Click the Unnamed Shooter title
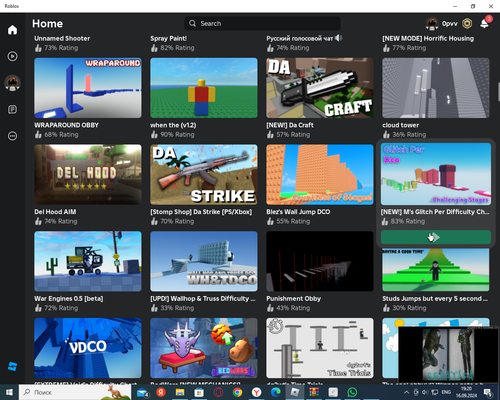Screen dimensions: 500x400 tap(62, 38)
